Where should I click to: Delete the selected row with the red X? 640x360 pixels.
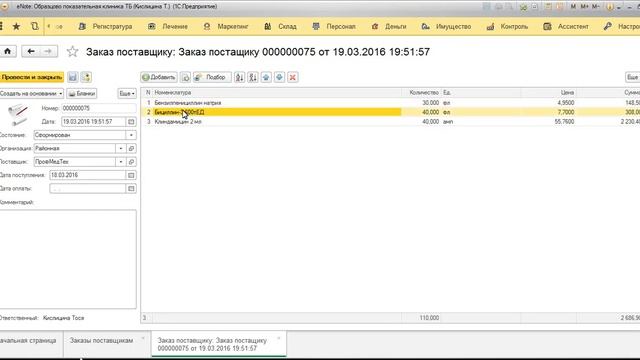click(293, 77)
